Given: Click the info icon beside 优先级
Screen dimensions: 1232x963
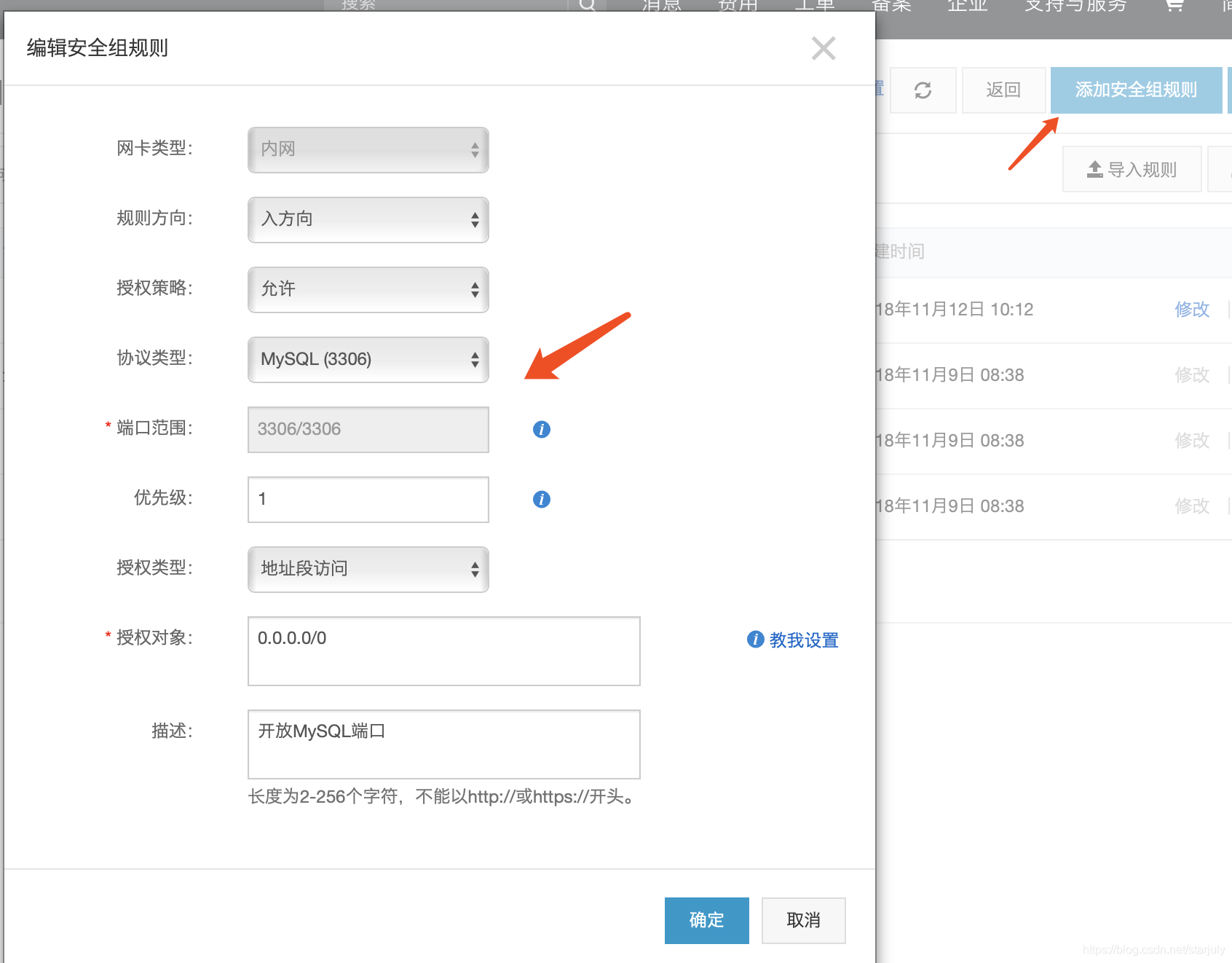Looking at the screenshot, I should (542, 500).
